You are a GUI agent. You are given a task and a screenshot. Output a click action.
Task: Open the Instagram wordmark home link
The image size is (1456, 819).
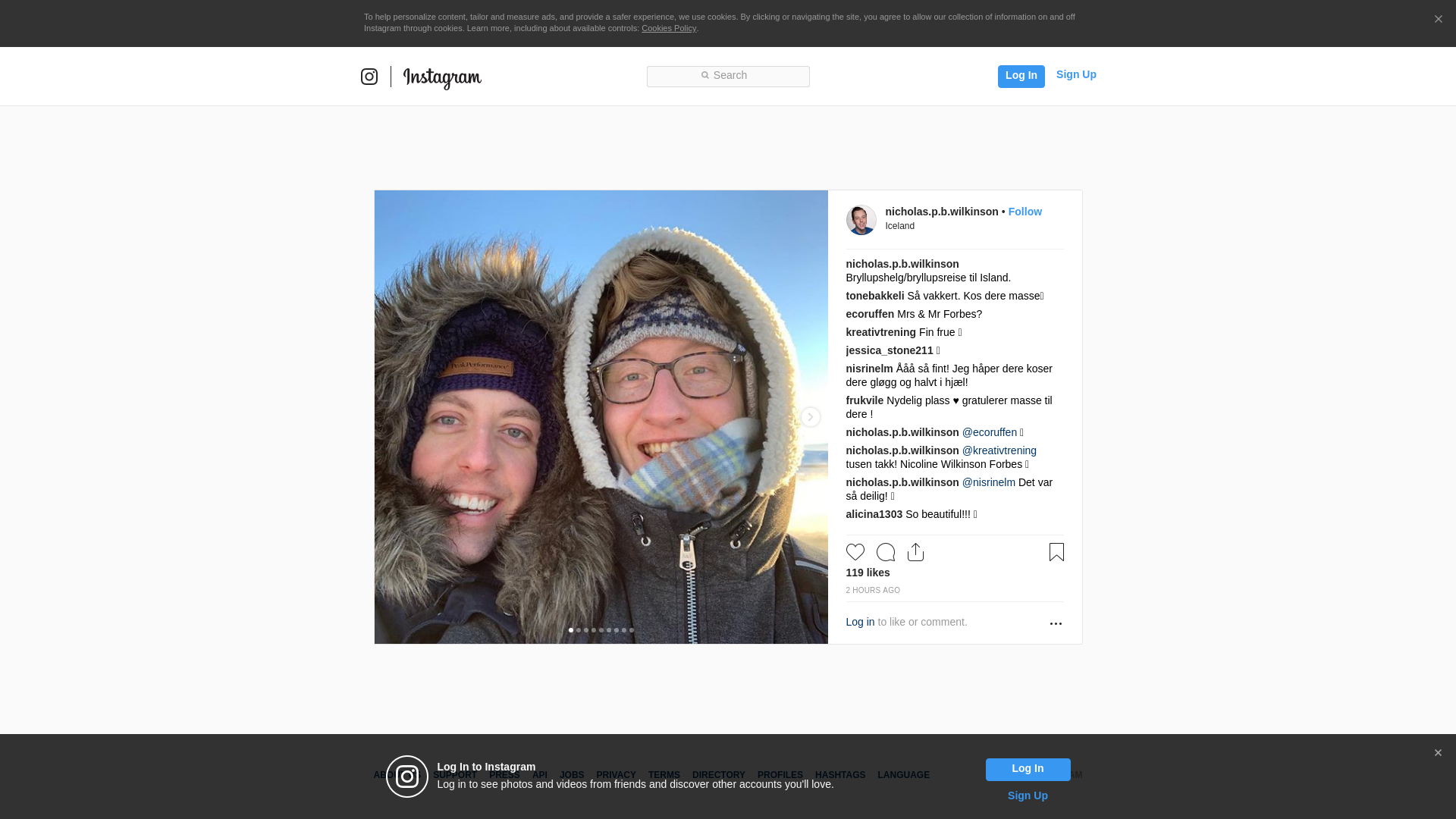(442, 77)
